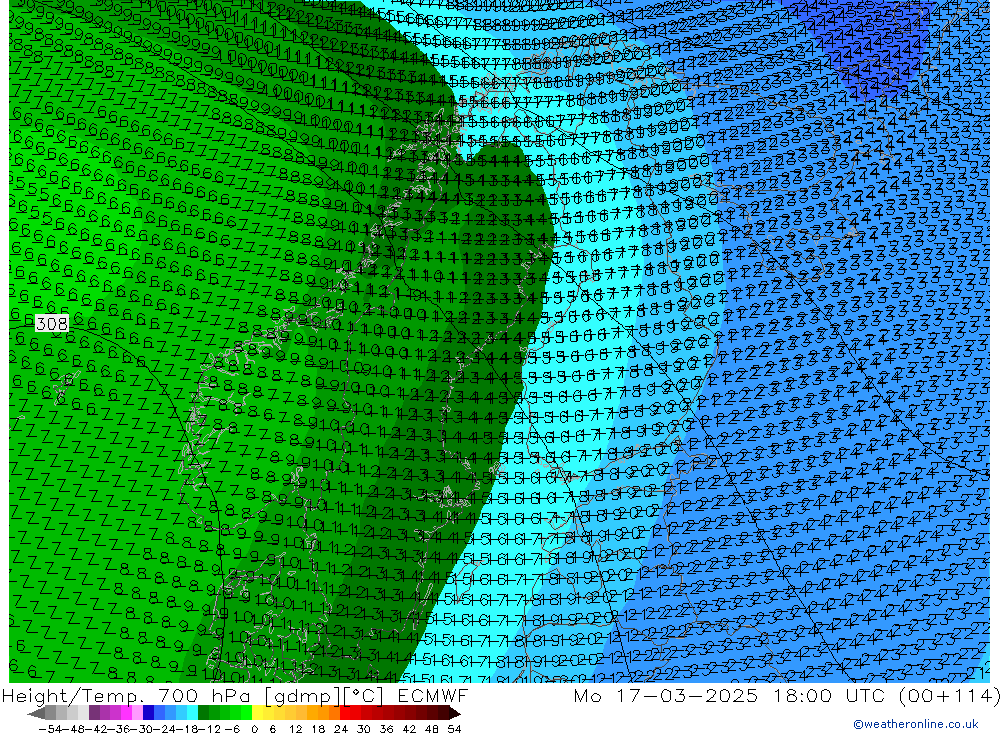Screen dimensions: 1000x733
Task: Click the '24' value on the temperature scale
Action: (x=341, y=729)
